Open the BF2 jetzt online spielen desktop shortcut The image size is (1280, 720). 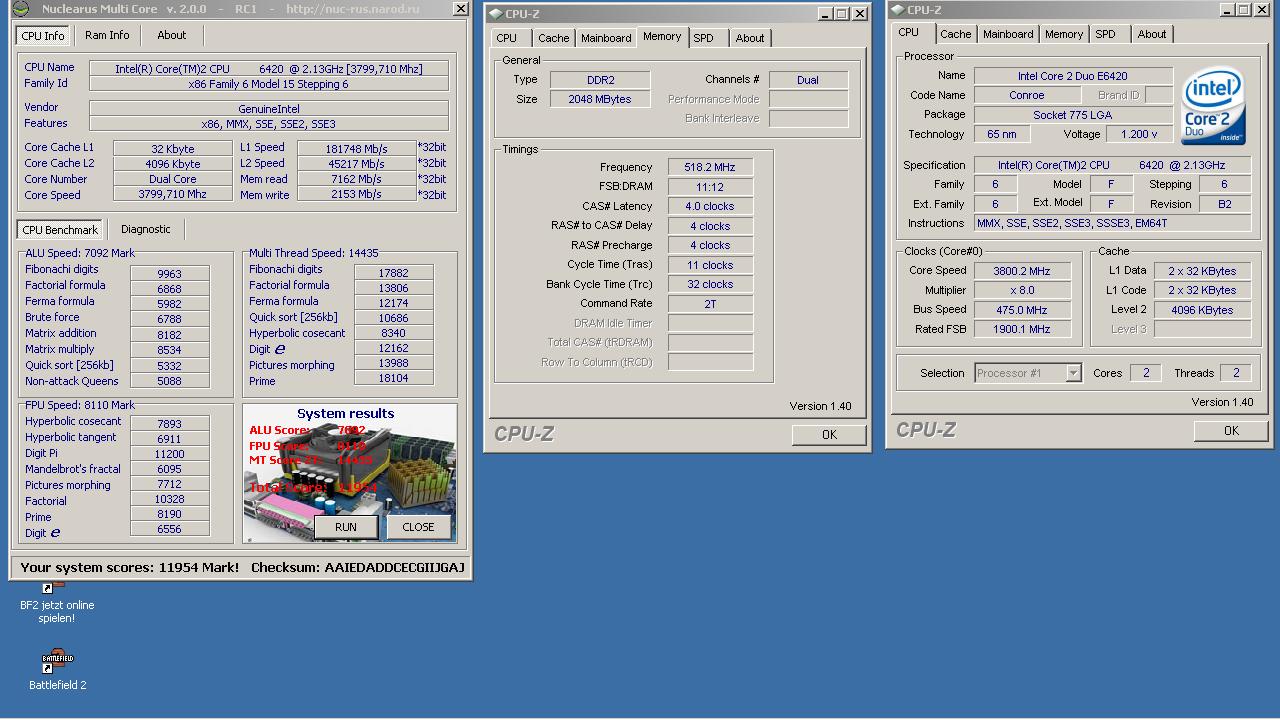[x=56, y=603]
